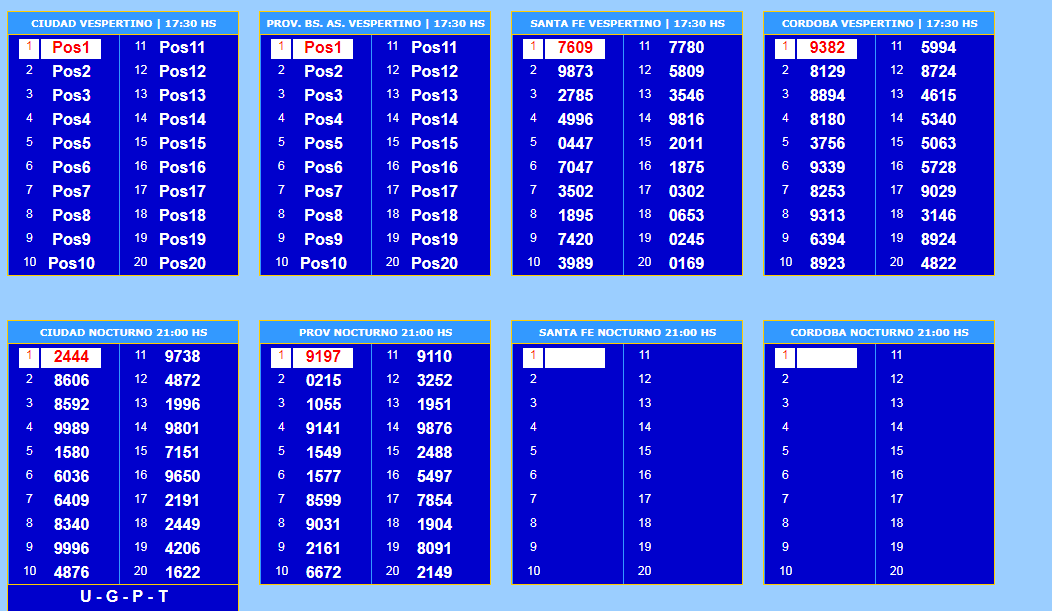Click the Ciudad Nocturno 21:00 HS header
The width and height of the screenshot is (1052, 611).
[123, 332]
